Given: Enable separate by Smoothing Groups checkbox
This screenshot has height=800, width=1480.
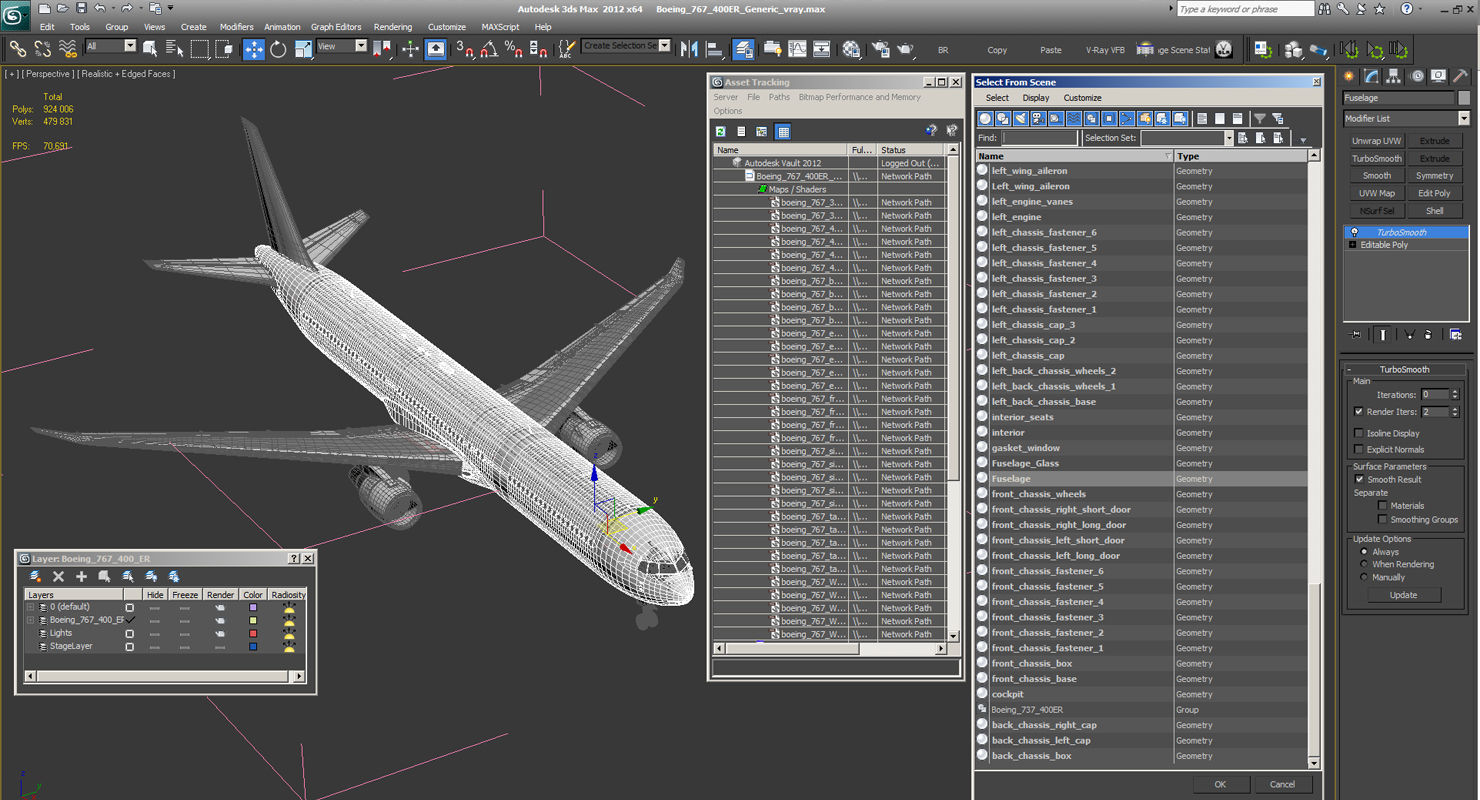Looking at the screenshot, I should tap(1383, 520).
